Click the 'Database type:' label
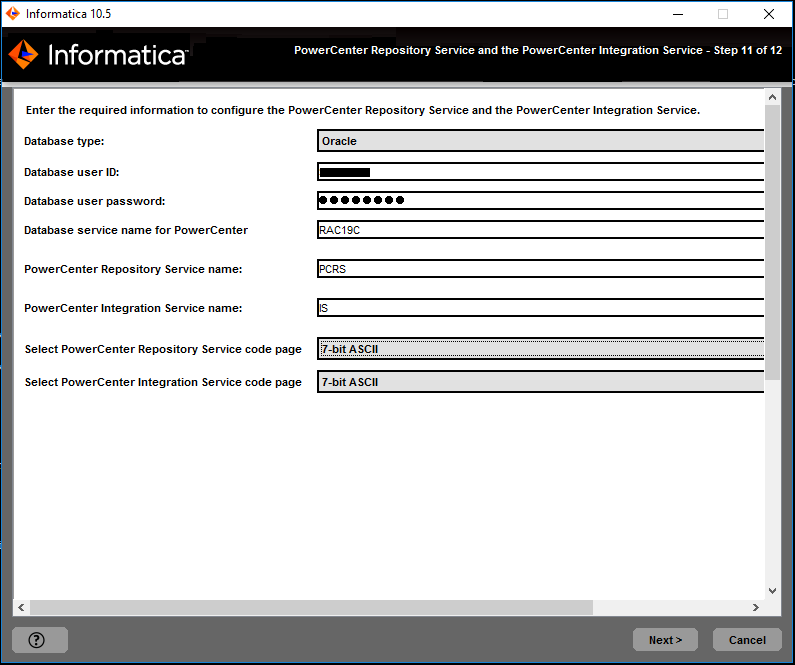The width and height of the screenshot is (795, 665). 64,141
